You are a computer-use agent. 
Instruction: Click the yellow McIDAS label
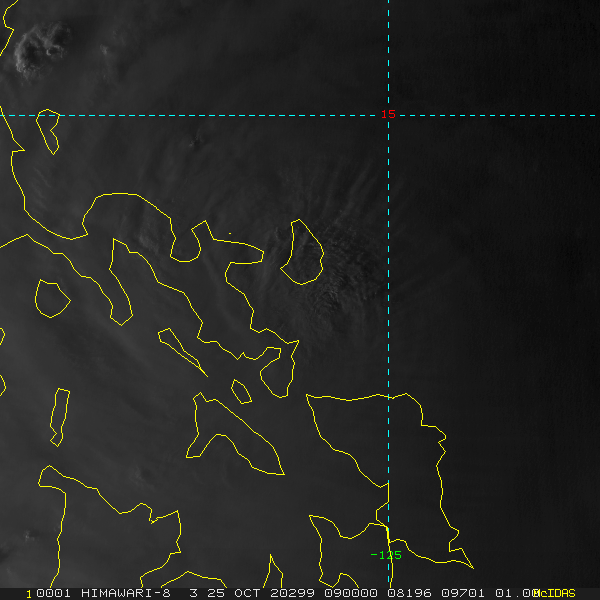click(x=555, y=593)
